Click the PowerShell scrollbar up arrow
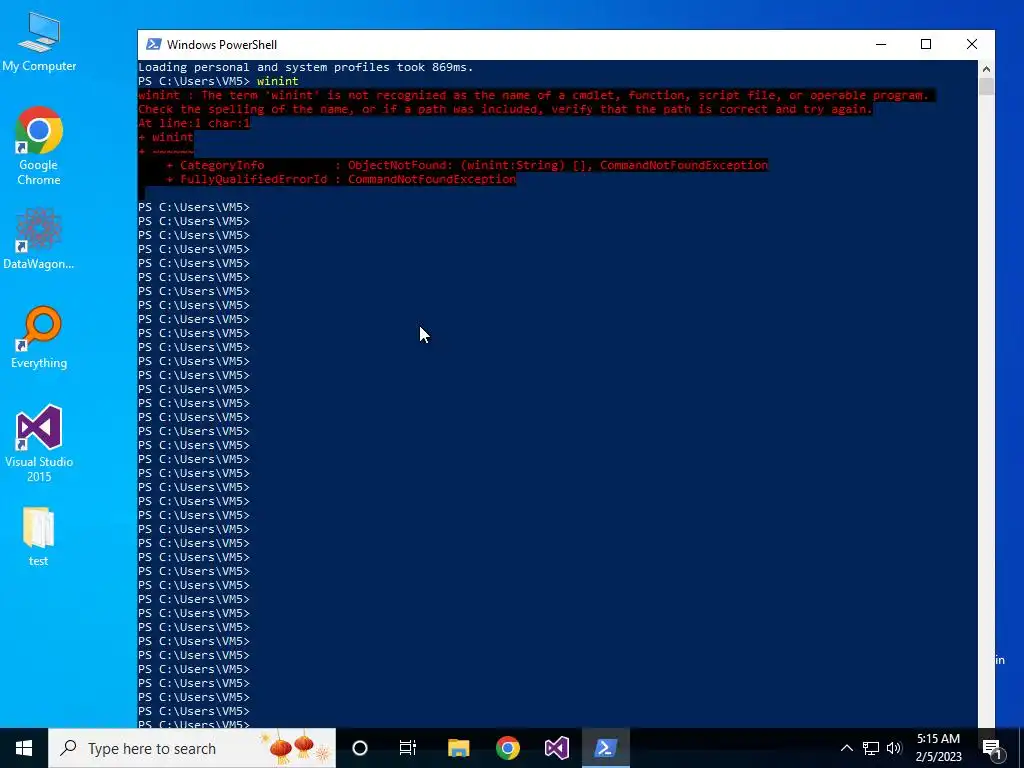 pyautogui.click(x=986, y=69)
